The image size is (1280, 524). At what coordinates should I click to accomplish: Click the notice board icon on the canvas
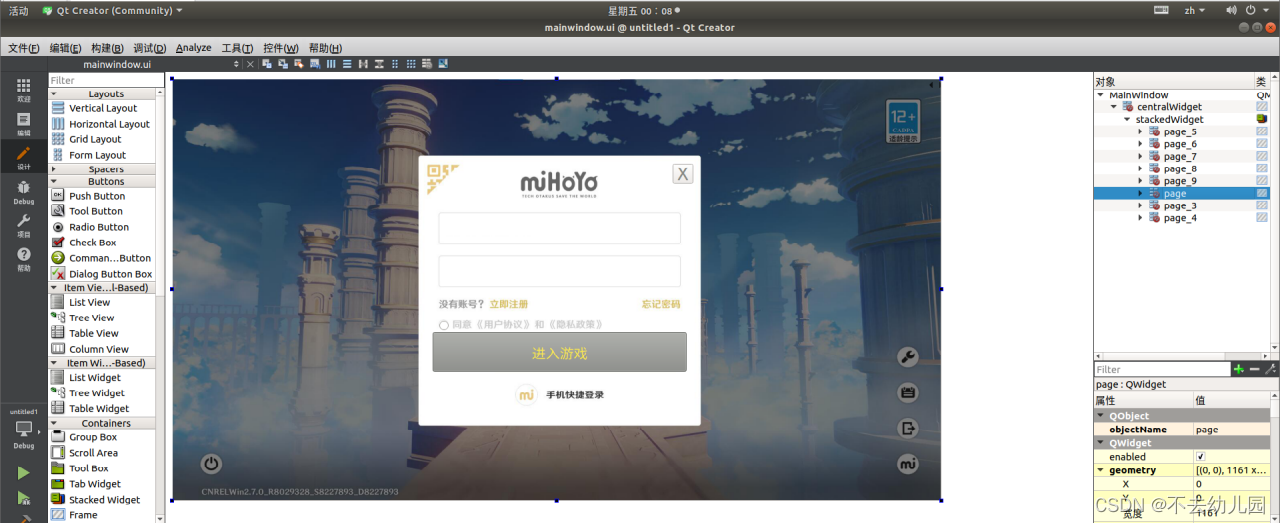(x=907, y=393)
